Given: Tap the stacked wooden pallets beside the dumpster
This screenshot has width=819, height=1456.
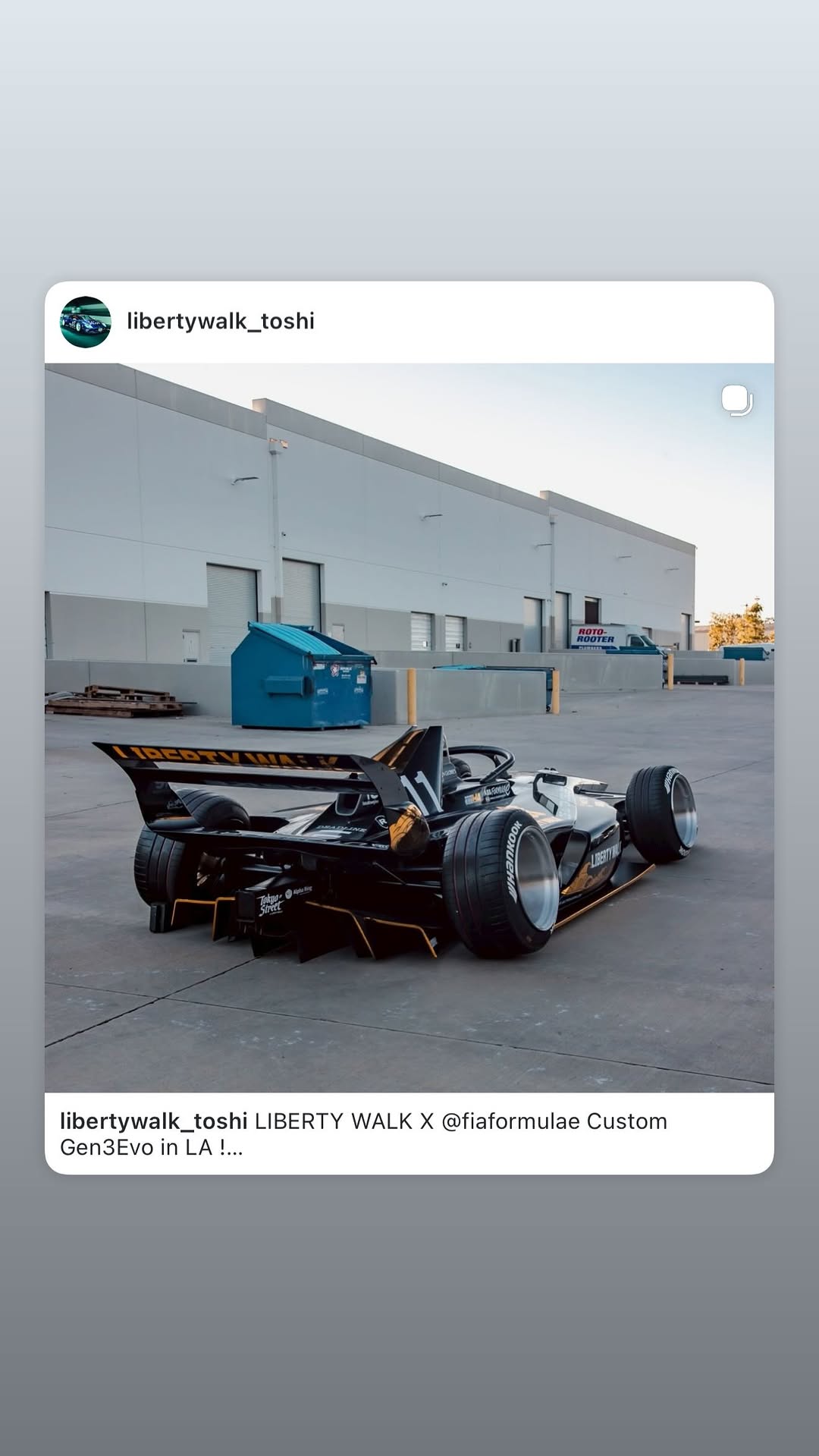Looking at the screenshot, I should tap(114, 701).
